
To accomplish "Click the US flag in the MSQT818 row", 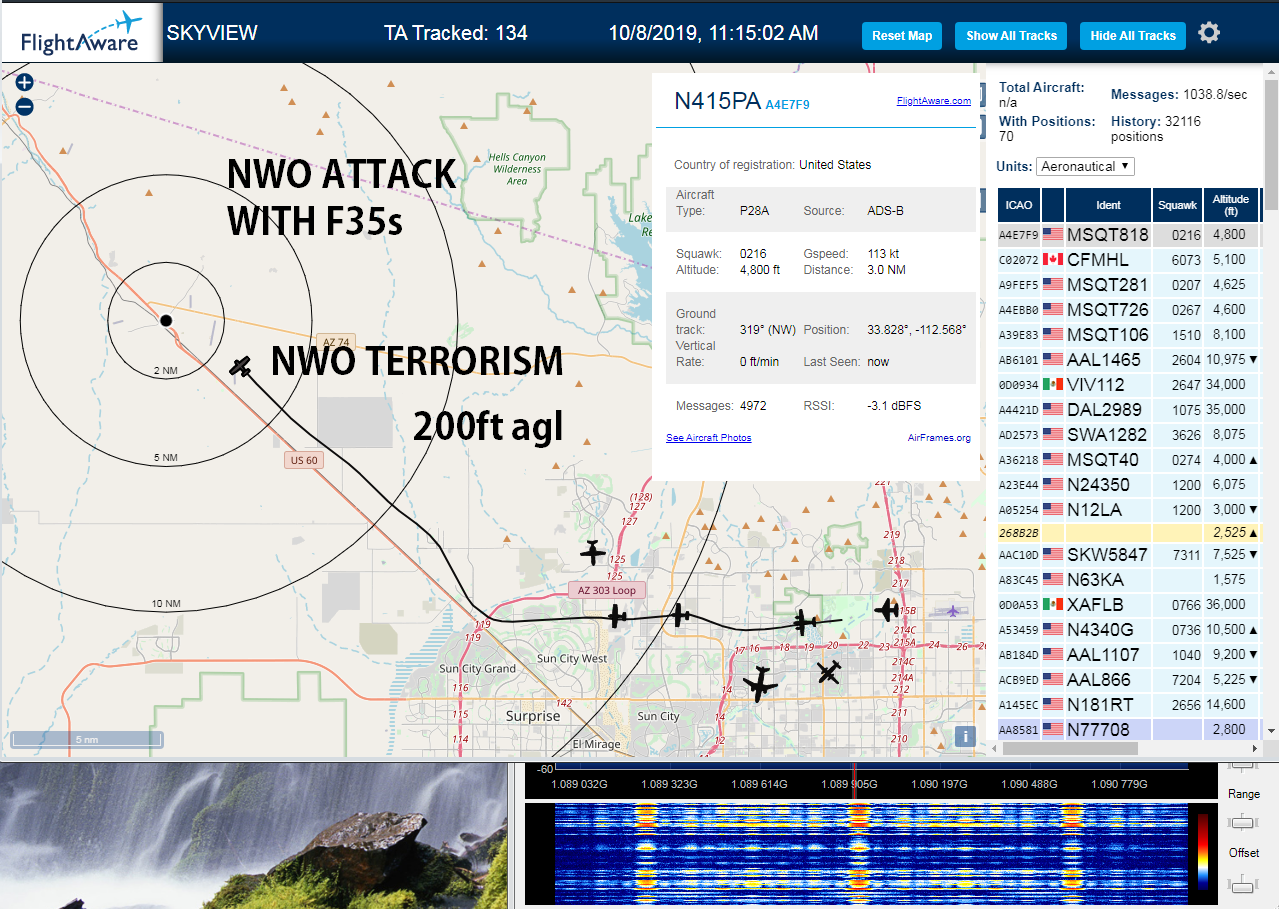I will (1053, 234).
